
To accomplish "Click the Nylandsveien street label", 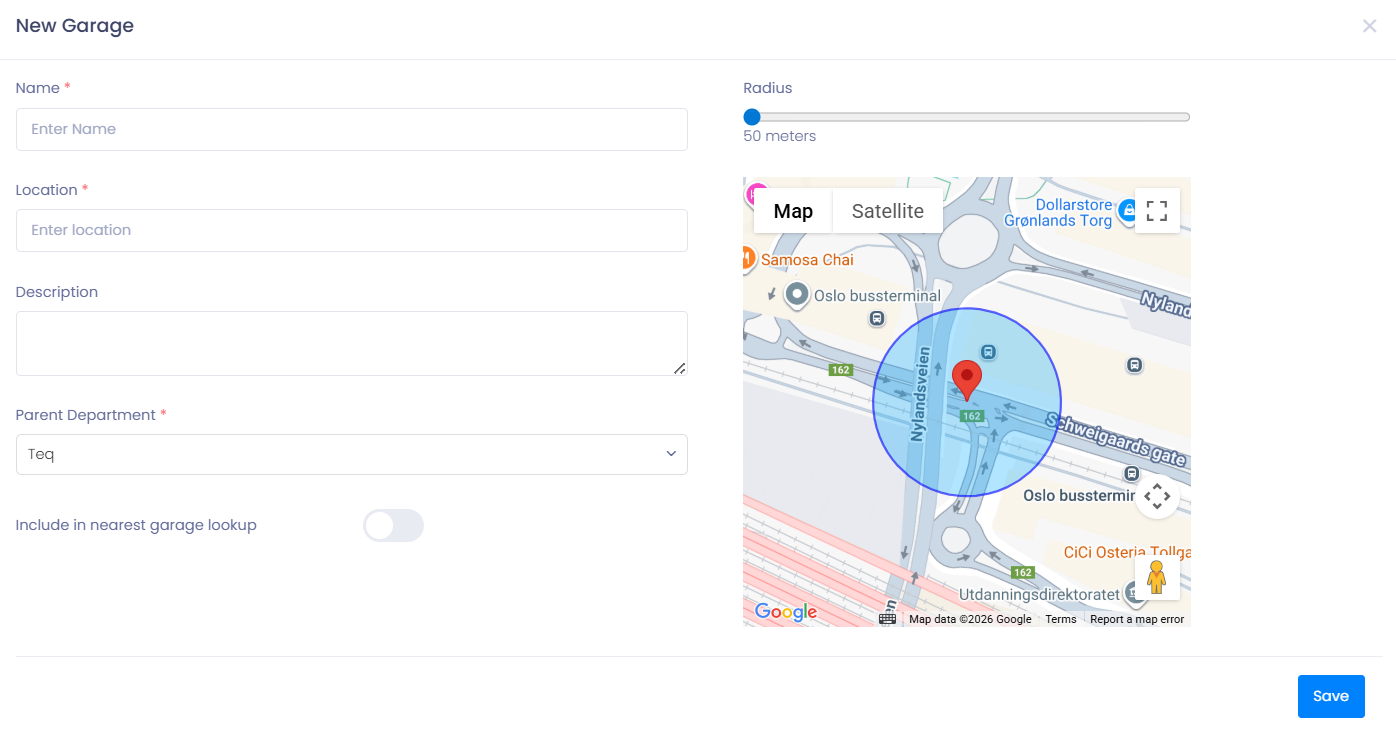I will (x=921, y=394).
